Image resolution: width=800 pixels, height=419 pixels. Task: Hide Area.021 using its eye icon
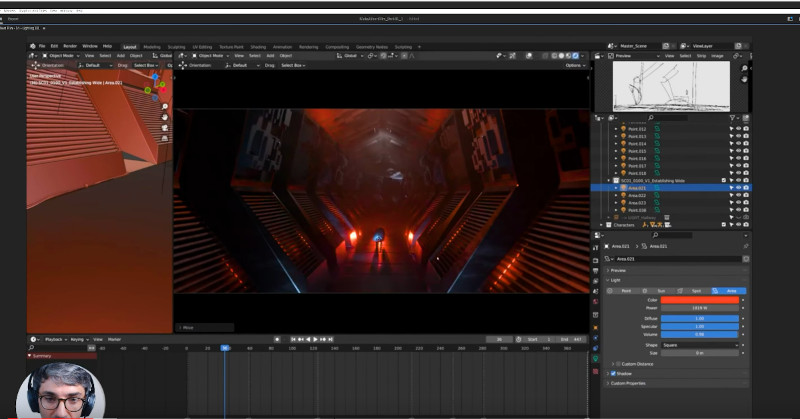click(738, 187)
